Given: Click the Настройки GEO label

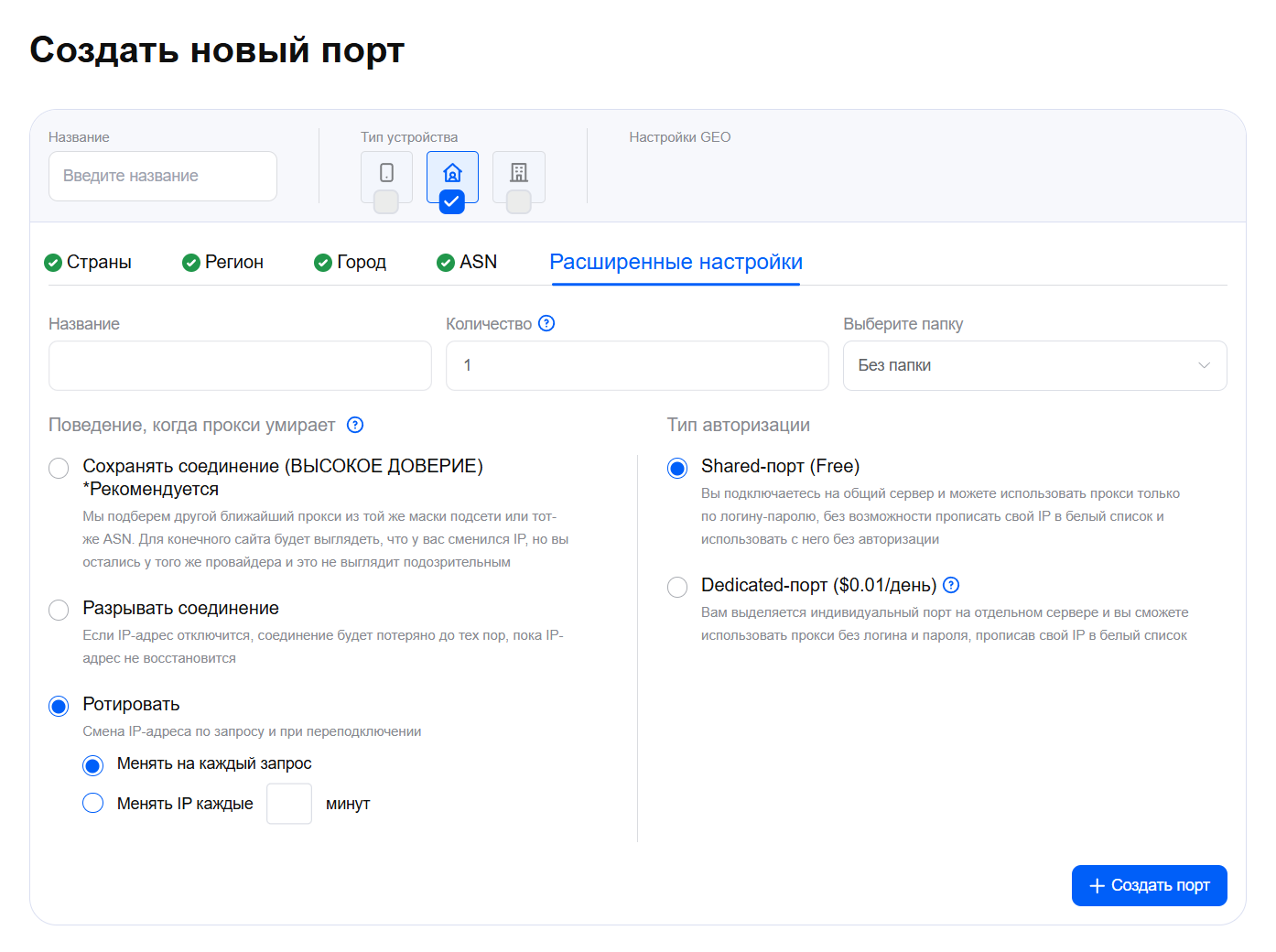Looking at the screenshot, I should 680,137.
